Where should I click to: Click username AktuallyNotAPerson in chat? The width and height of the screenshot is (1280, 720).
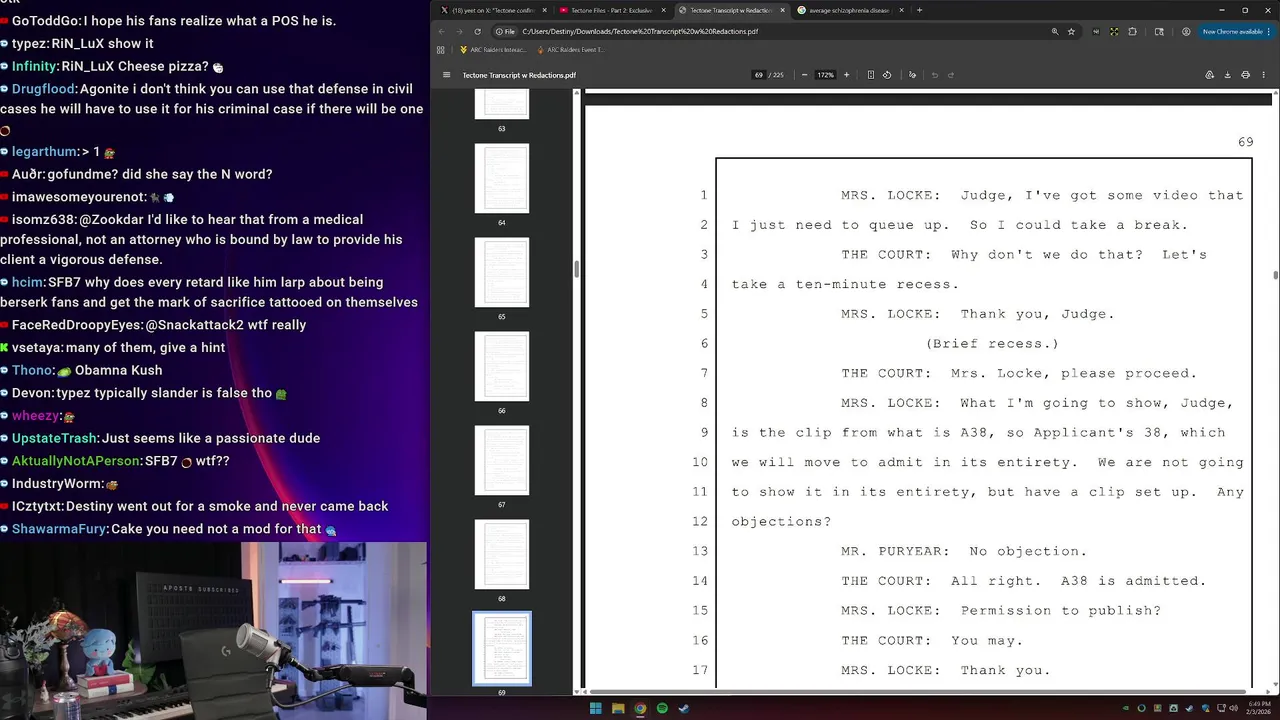click(76, 461)
